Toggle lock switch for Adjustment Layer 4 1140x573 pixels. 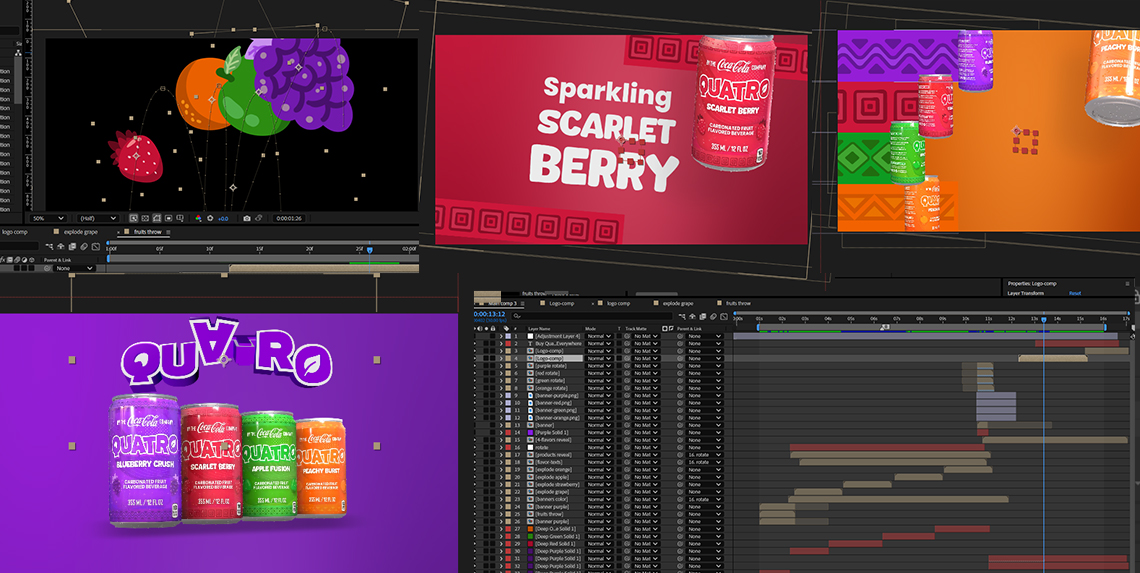495,336
